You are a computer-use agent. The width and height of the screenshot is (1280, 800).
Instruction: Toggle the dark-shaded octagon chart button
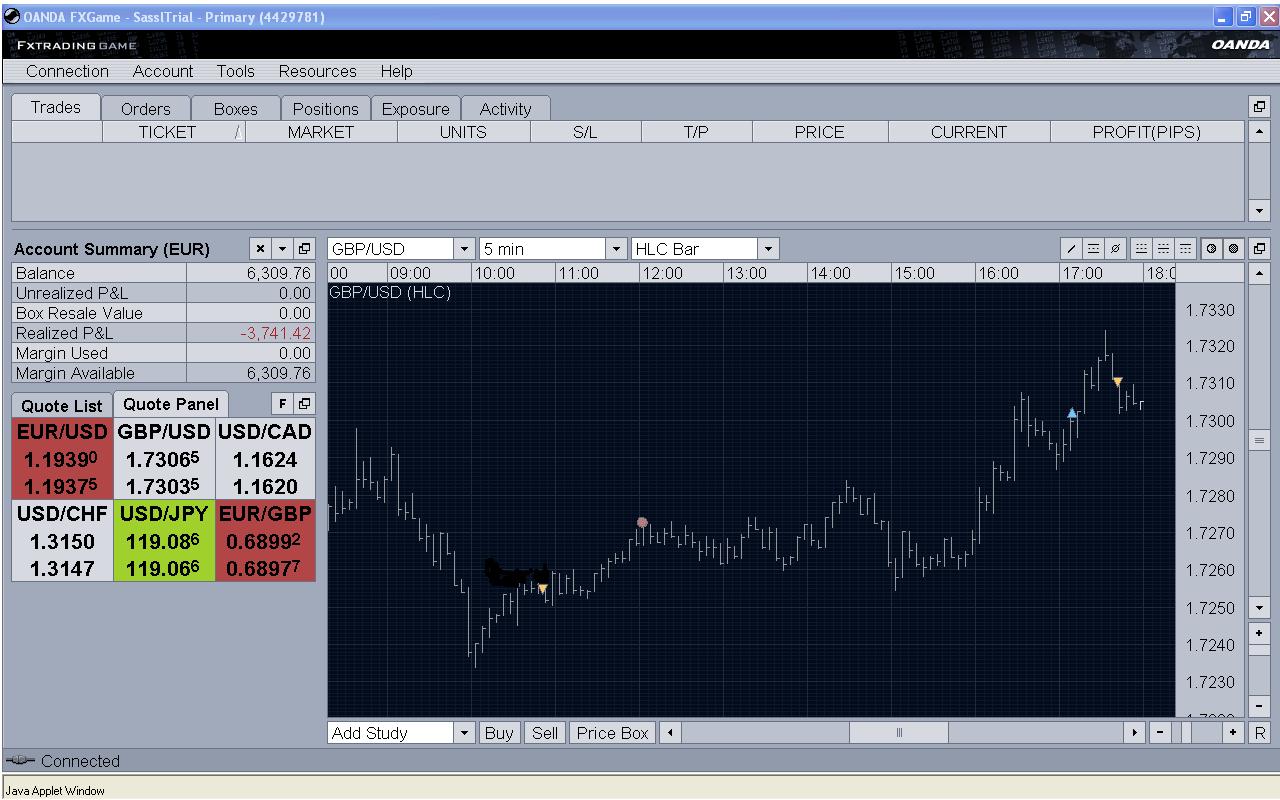(1234, 249)
